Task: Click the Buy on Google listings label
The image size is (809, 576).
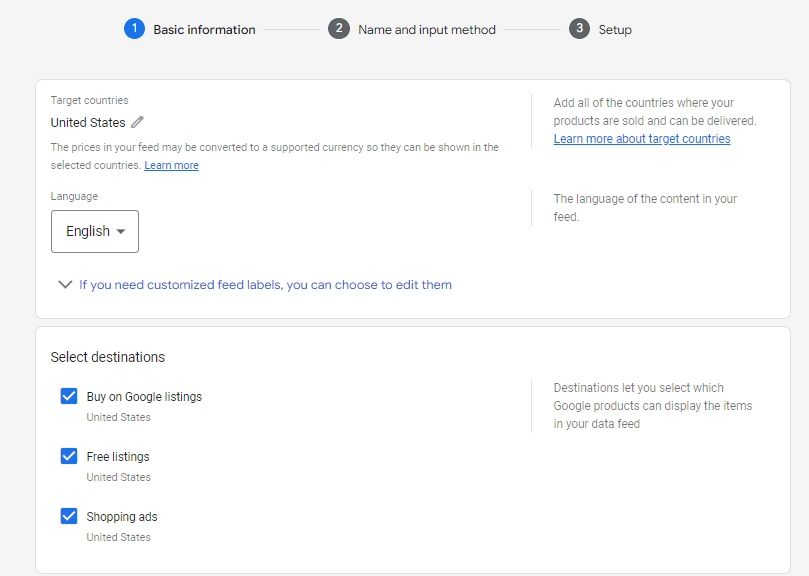Action: point(144,397)
